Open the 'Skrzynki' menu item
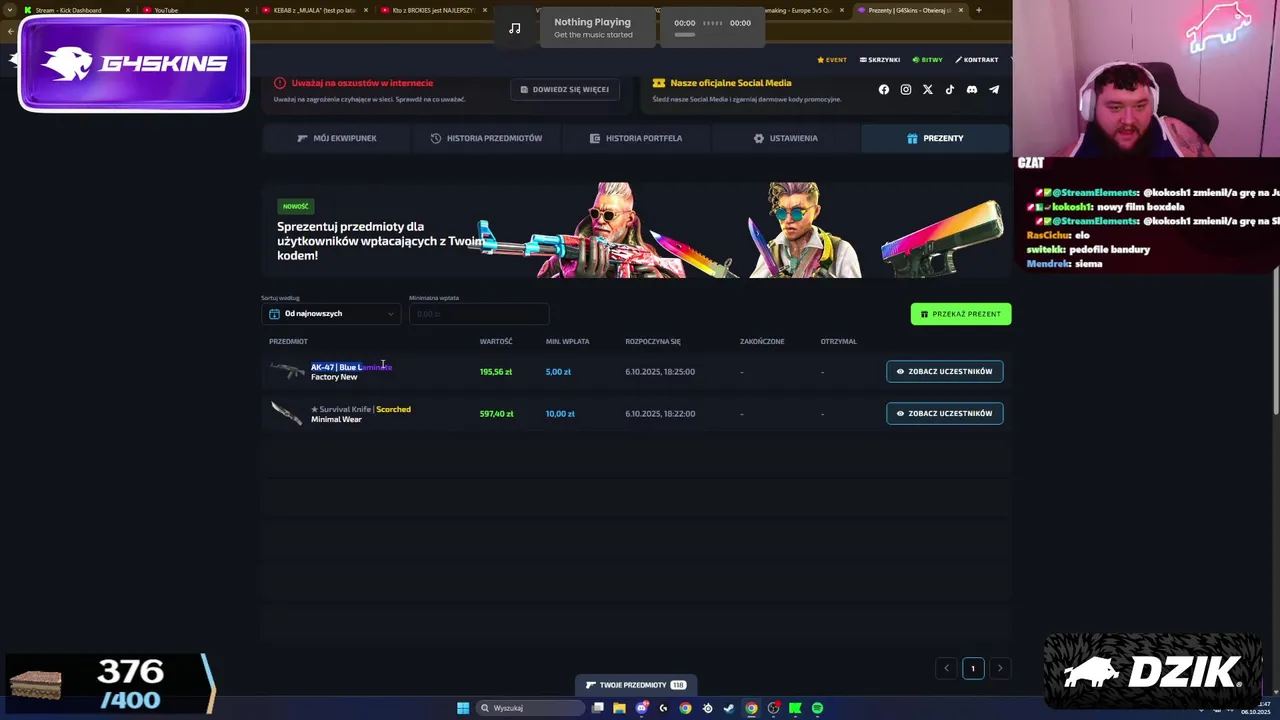Screen dimensions: 1280x720 point(880,60)
